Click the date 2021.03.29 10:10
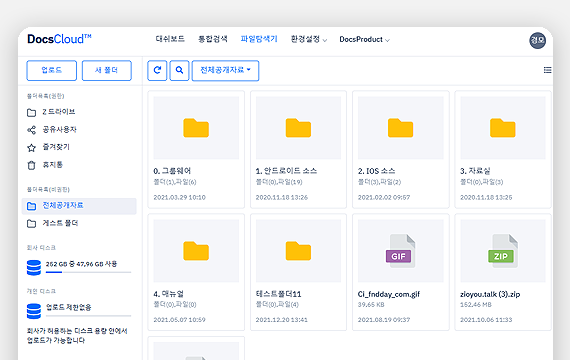 pos(179,197)
